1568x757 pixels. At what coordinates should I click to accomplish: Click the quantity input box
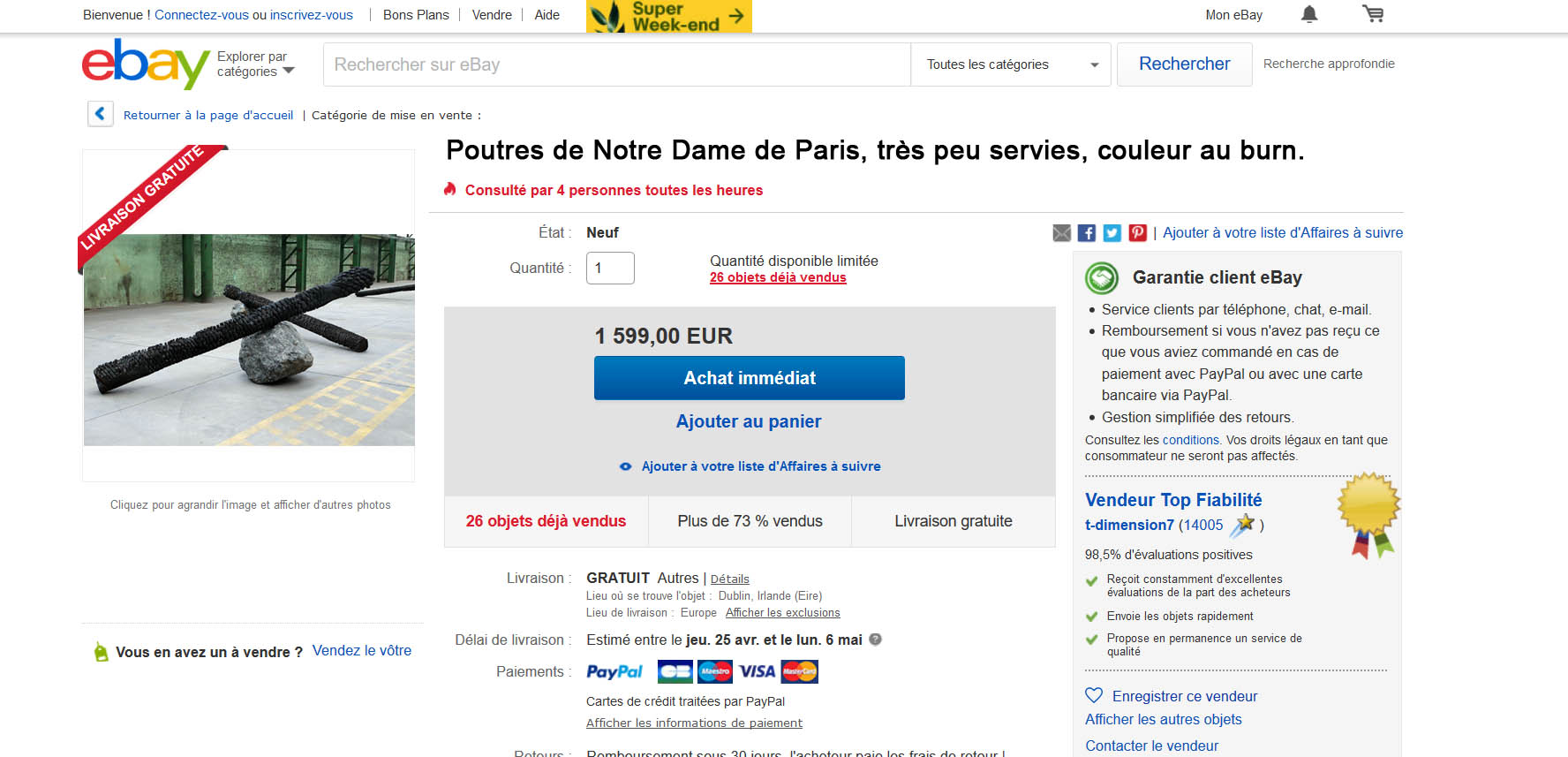point(610,269)
